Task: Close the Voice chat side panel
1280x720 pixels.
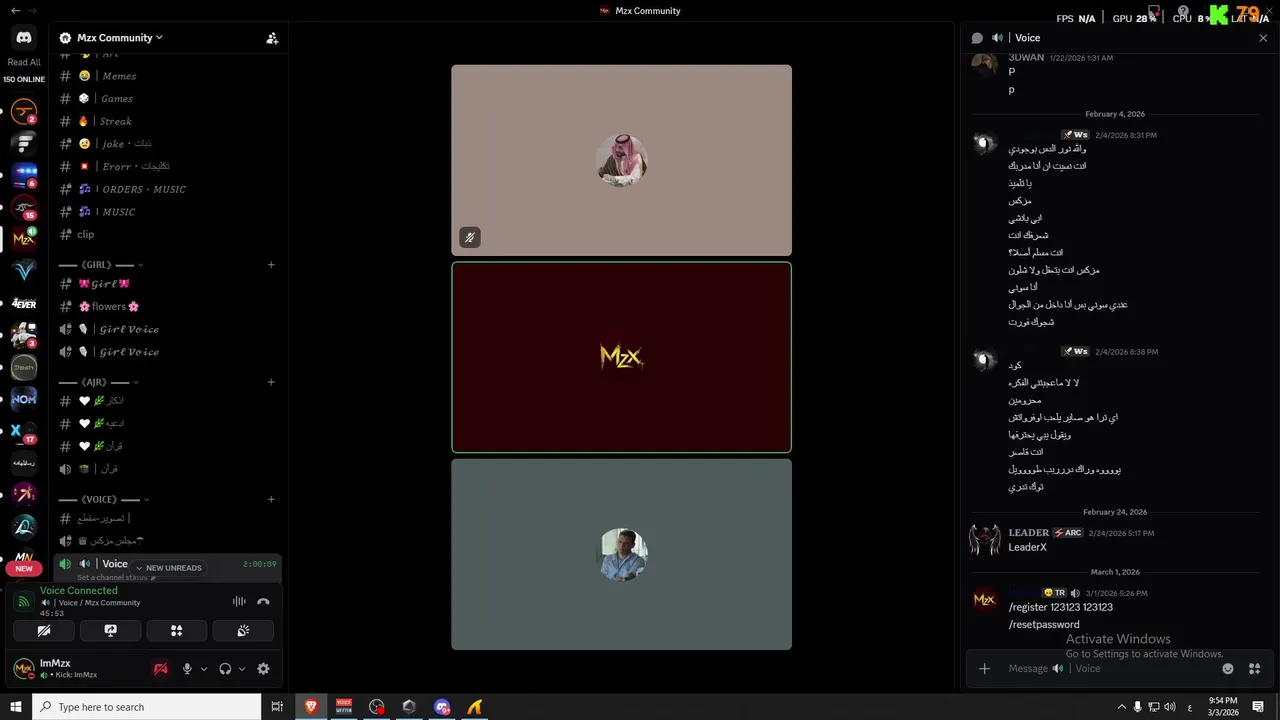Action: point(1263,38)
